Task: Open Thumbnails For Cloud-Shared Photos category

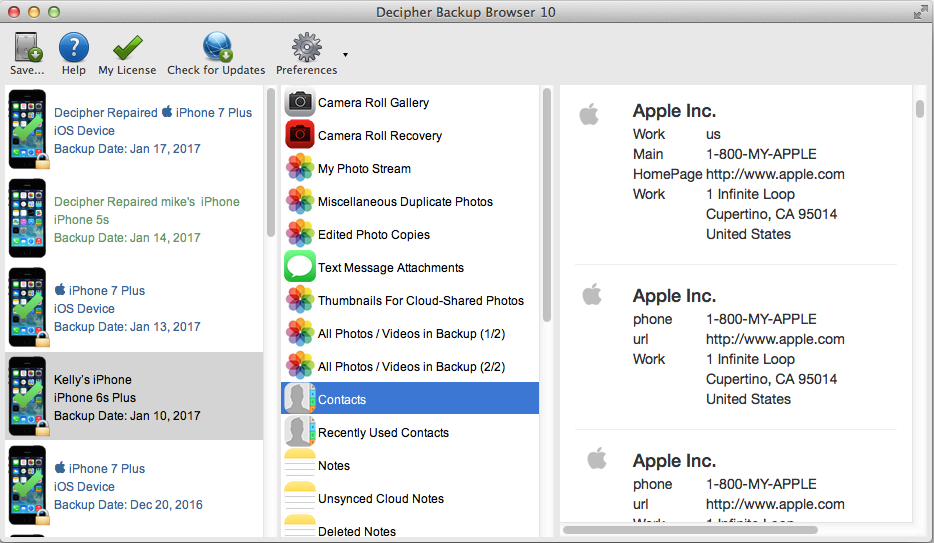Action: click(421, 301)
